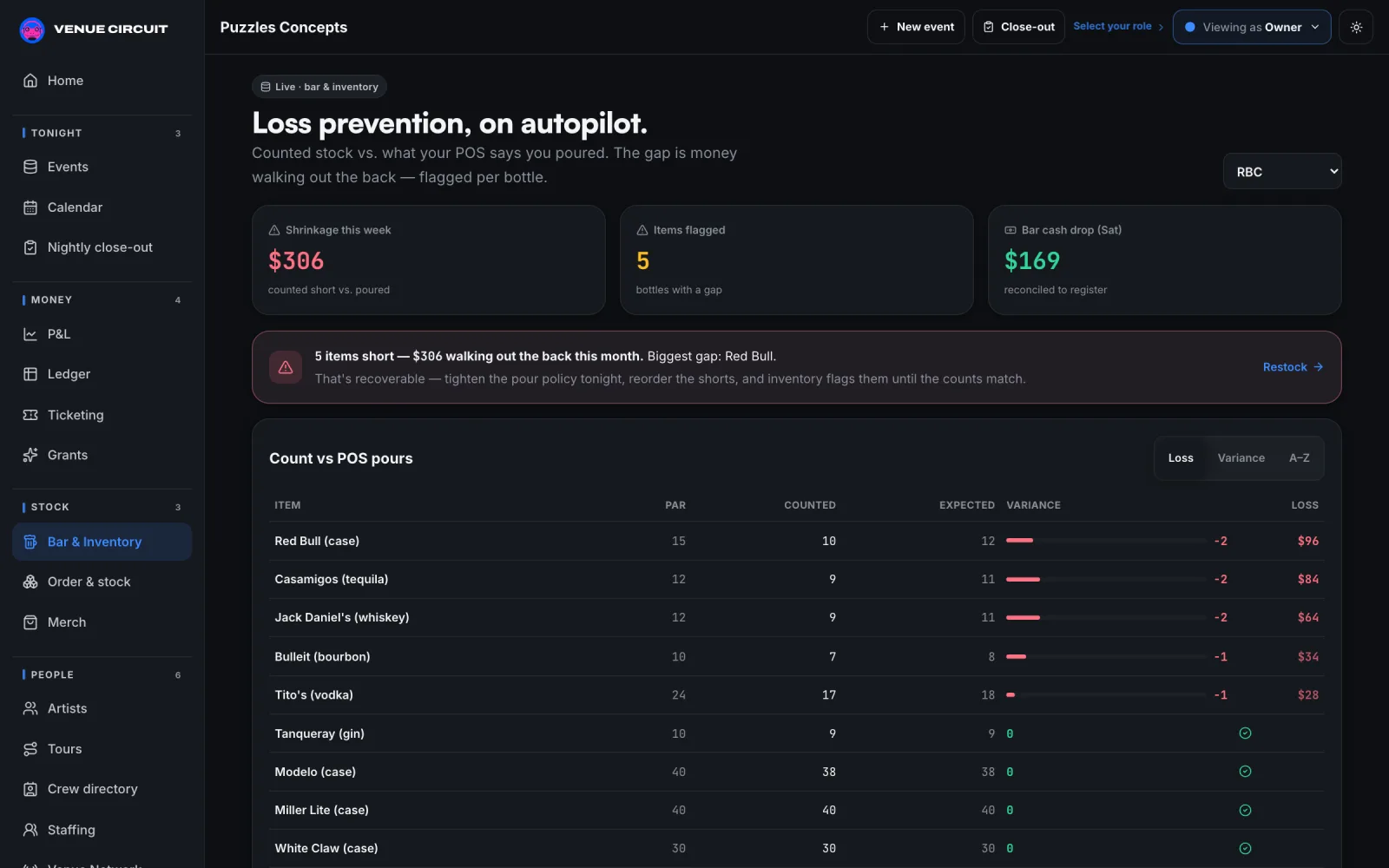Go to the Ledger sidebar item
The width and height of the screenshot is (1389, 868).
click(102, 374)
